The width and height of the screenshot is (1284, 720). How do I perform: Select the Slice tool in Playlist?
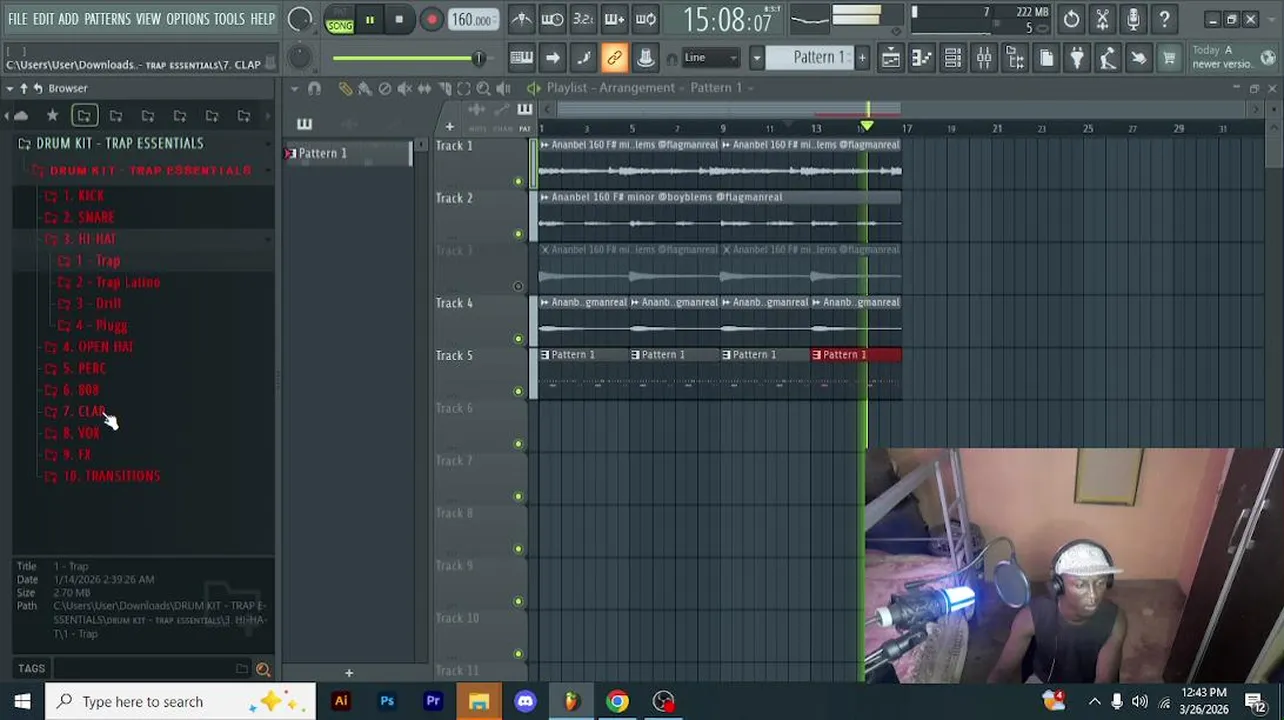(444, 88)
